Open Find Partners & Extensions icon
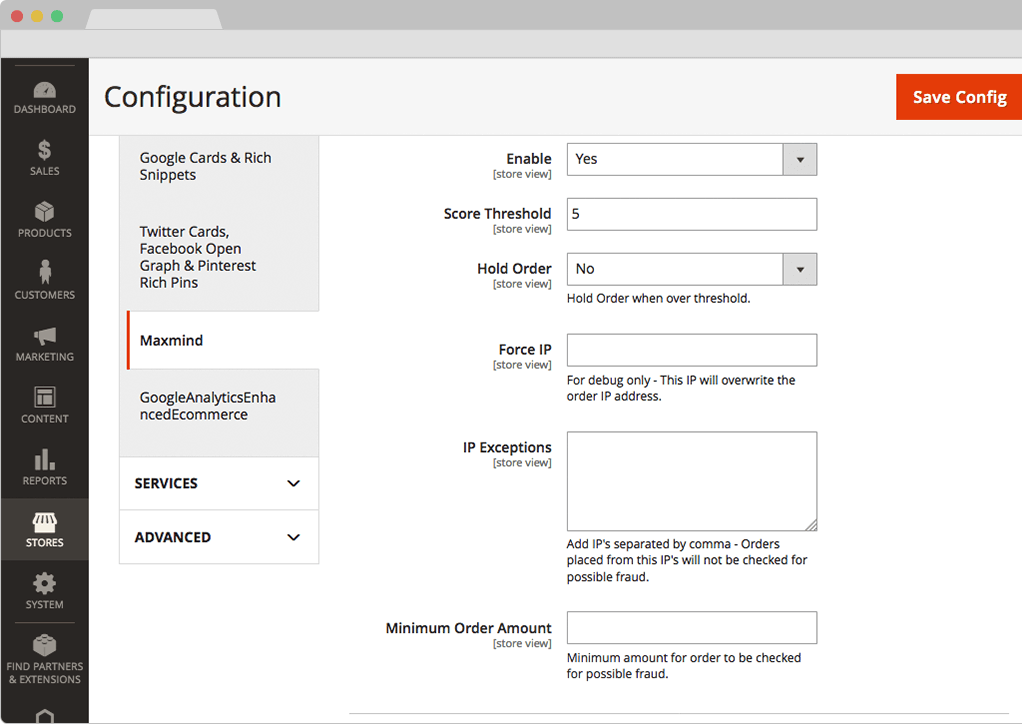Image resolution: width=1022 pixels, height=724 pixels. click(44, 644)
